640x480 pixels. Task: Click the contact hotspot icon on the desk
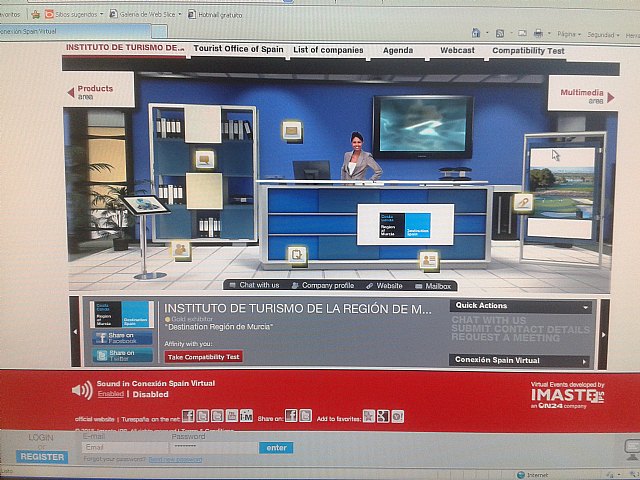(429, 260)
